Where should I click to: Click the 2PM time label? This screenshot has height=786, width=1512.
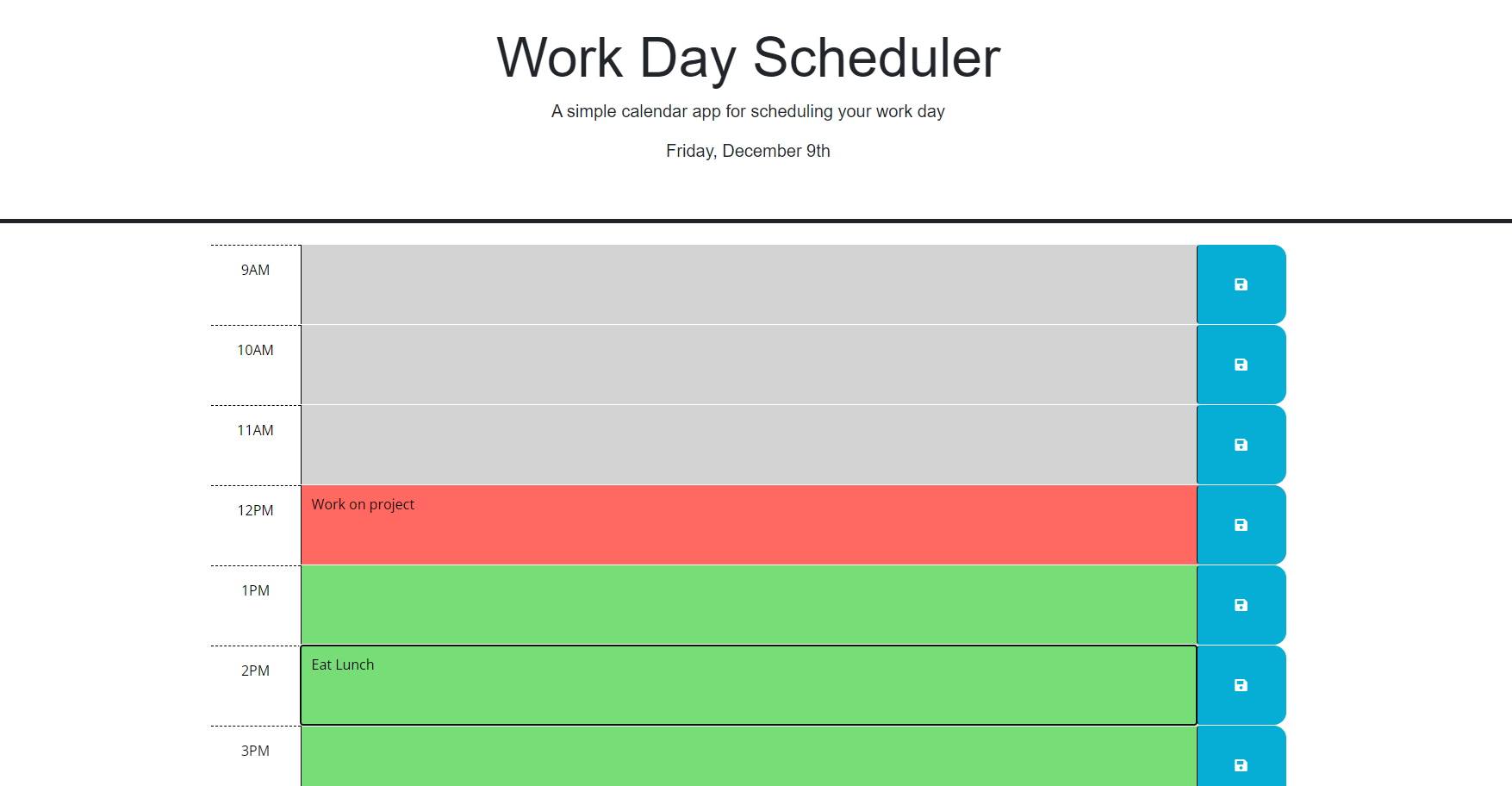254,671
